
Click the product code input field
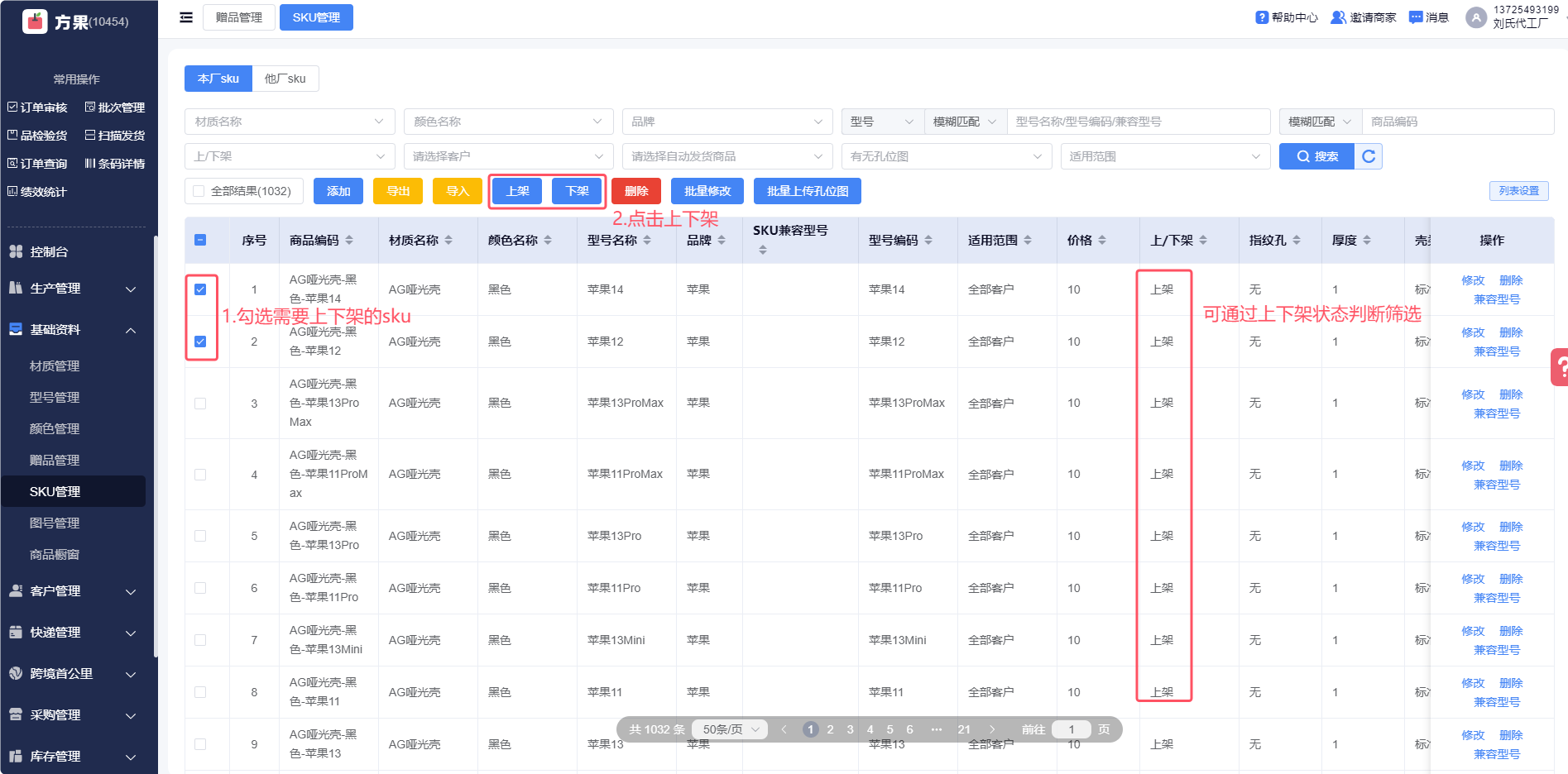tap(1456, 122)
